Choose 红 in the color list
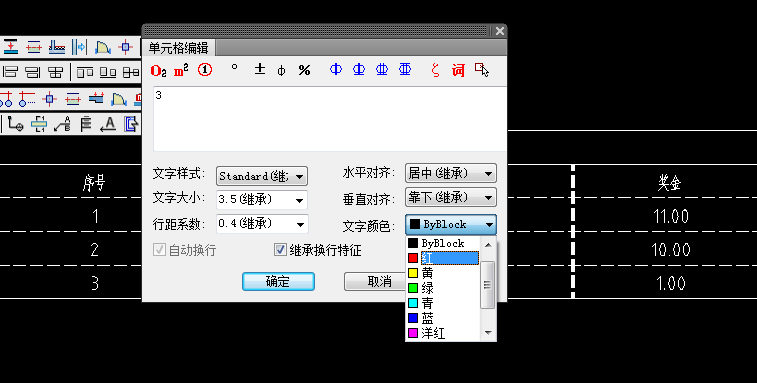Screen dimensions: 757x383 [x=443, y=258]
